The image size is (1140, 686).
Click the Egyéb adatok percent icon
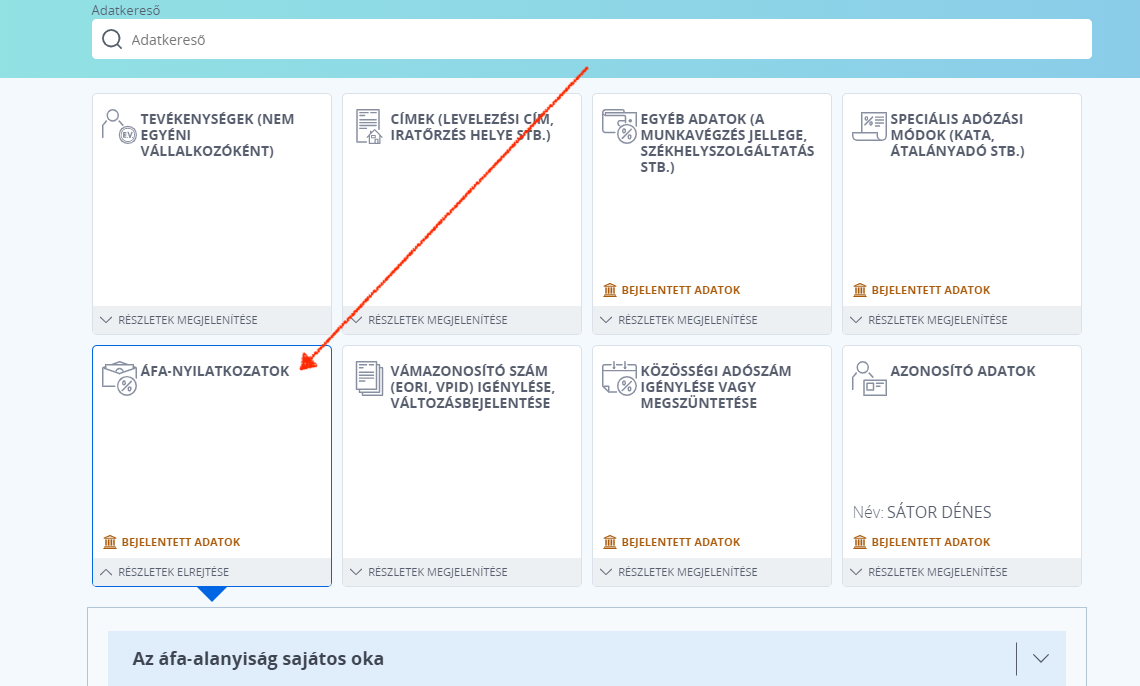pyautogui.click(x=619, y=126)
